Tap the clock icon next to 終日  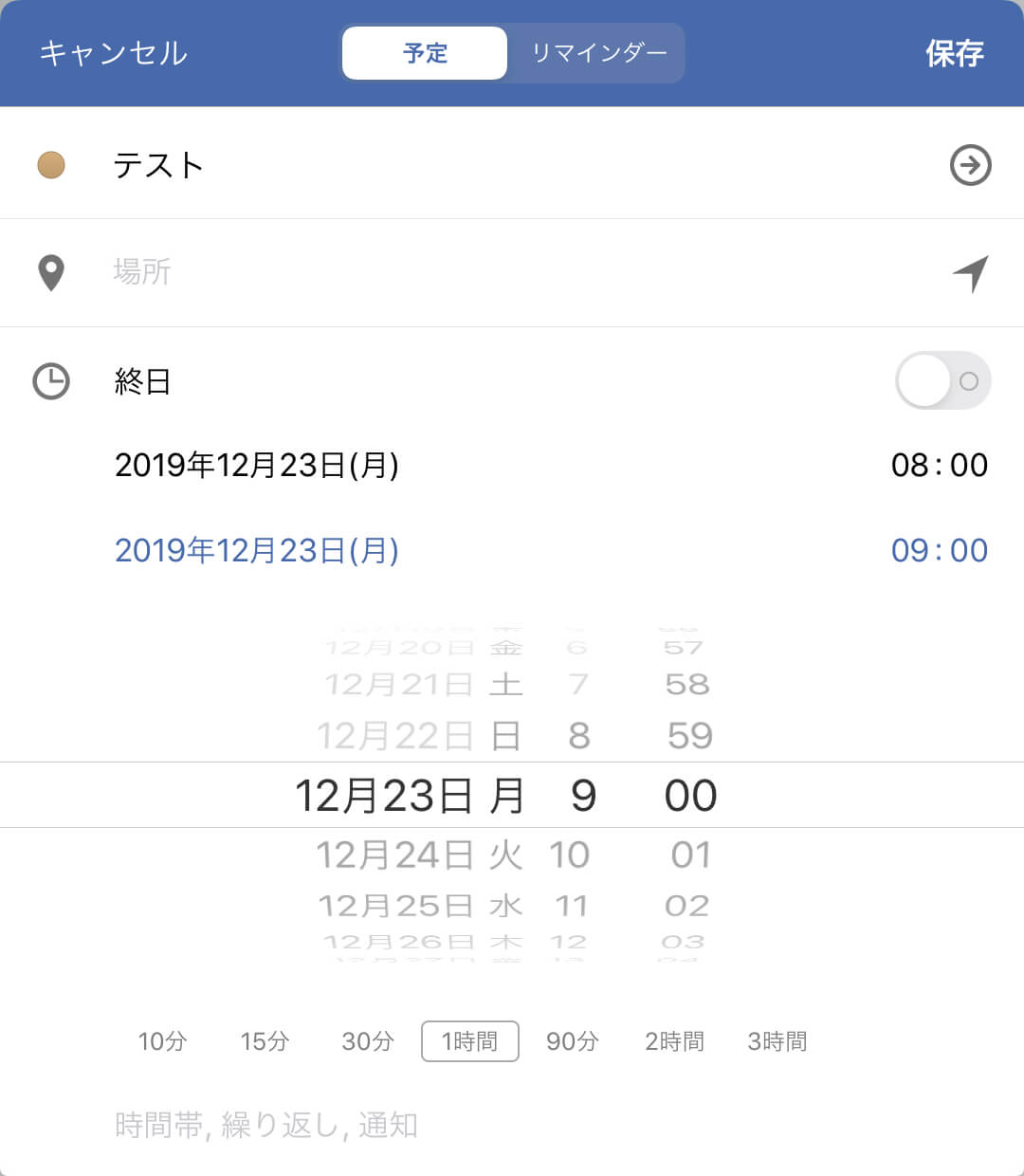pyautogui.click(x=51, y=381)
